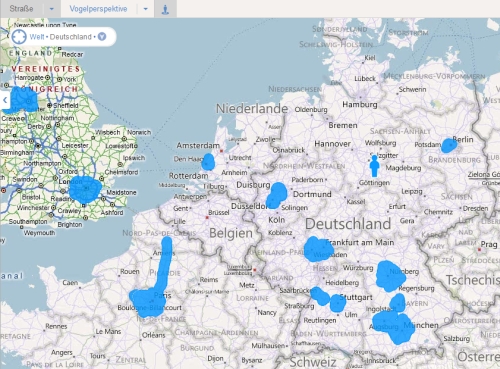Image resolution: width=500 pixels, height=369 pixels.
Task: Click the large Deutschland country label on the map
Action: (348, 224)
